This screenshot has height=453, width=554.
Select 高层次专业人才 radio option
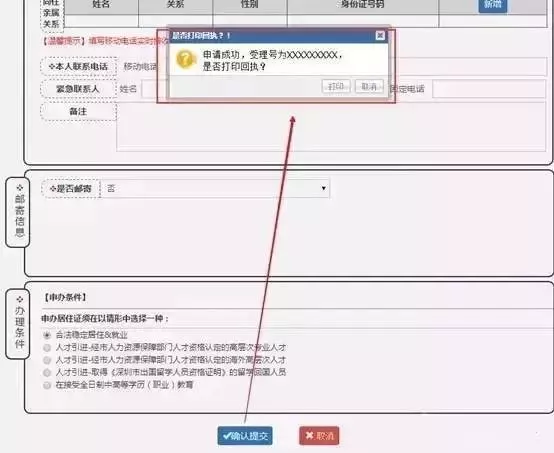point(47,348)
